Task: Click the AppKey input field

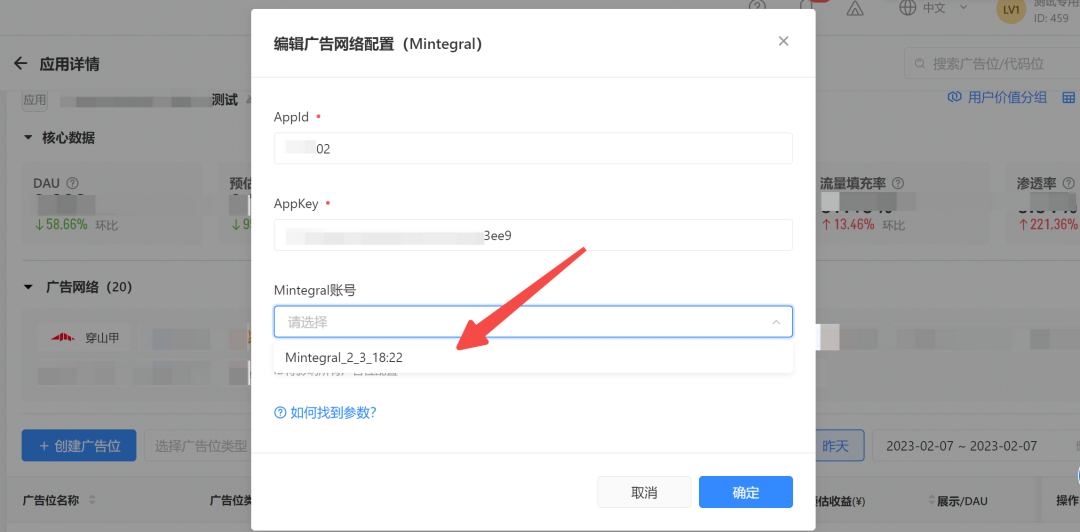Action: point(533,235)
